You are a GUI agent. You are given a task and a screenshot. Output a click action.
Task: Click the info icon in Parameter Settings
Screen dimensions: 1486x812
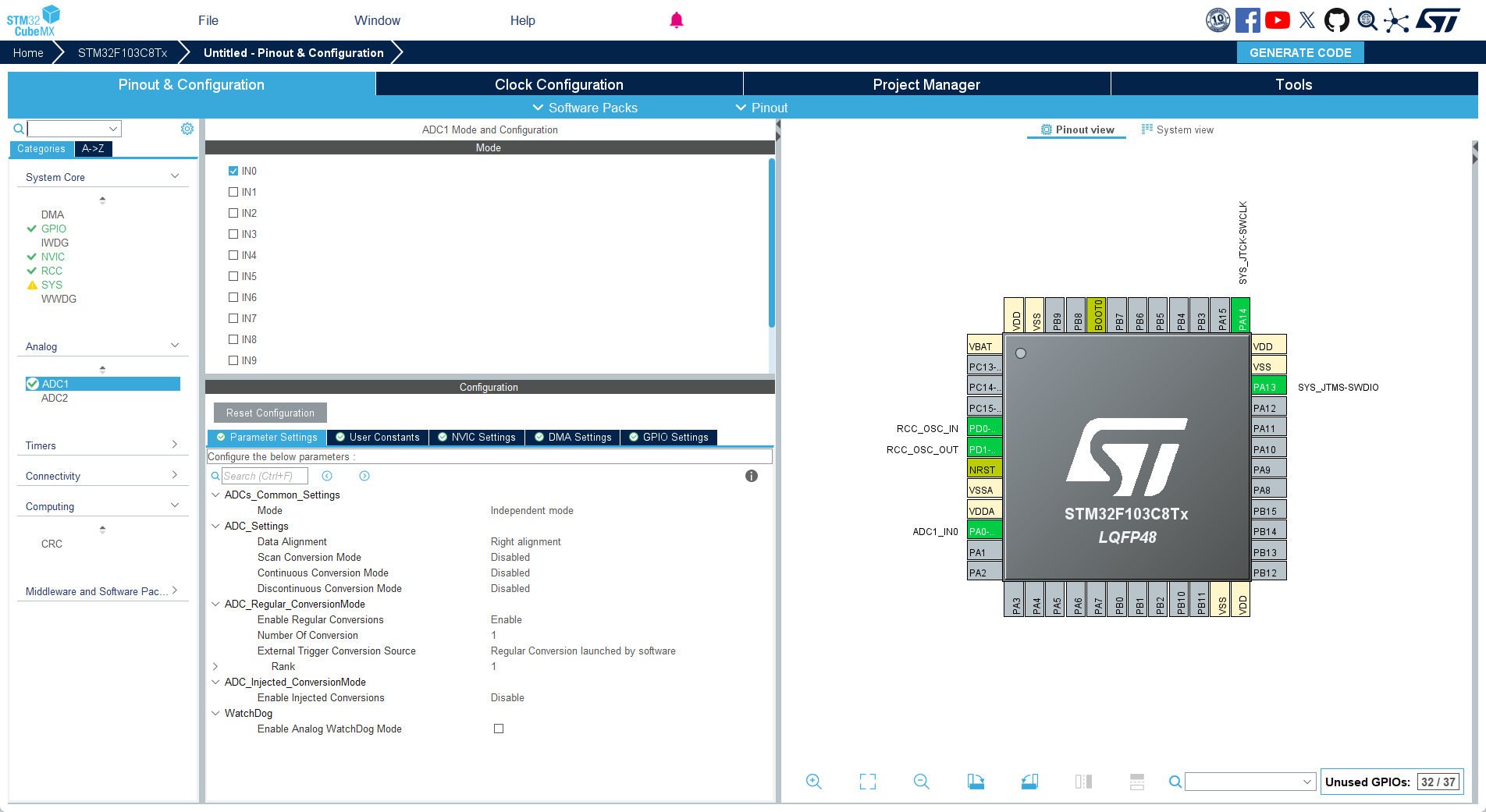tap(751, 476)
